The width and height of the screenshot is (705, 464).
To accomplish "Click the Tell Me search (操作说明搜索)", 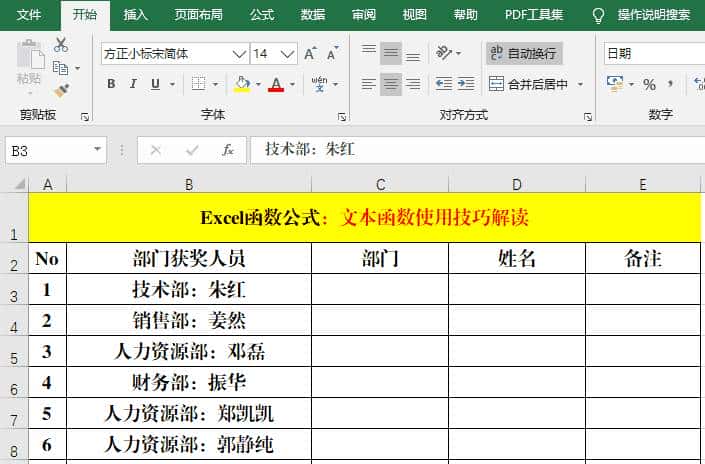I will point(642,15).
